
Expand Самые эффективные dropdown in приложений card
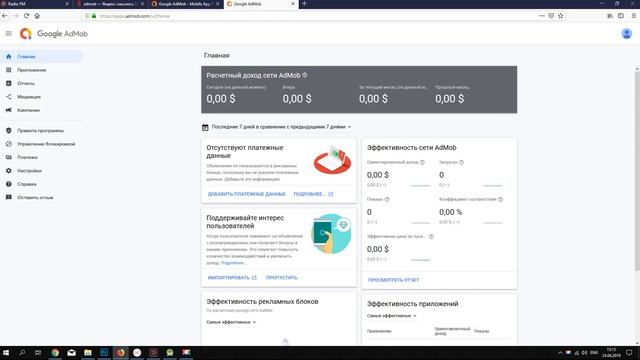point(391,316)
